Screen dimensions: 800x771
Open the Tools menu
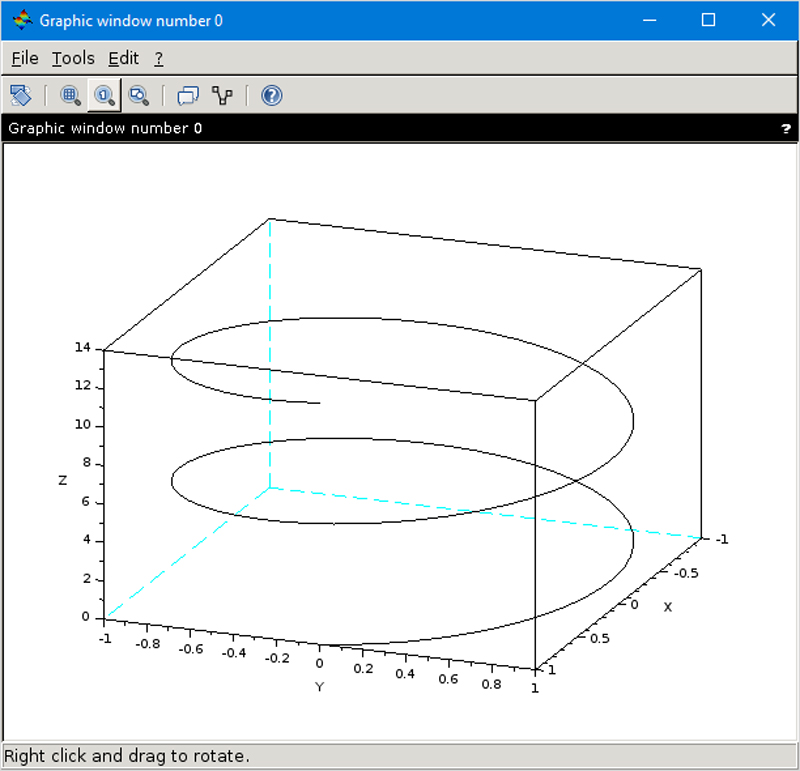point(72,58)
